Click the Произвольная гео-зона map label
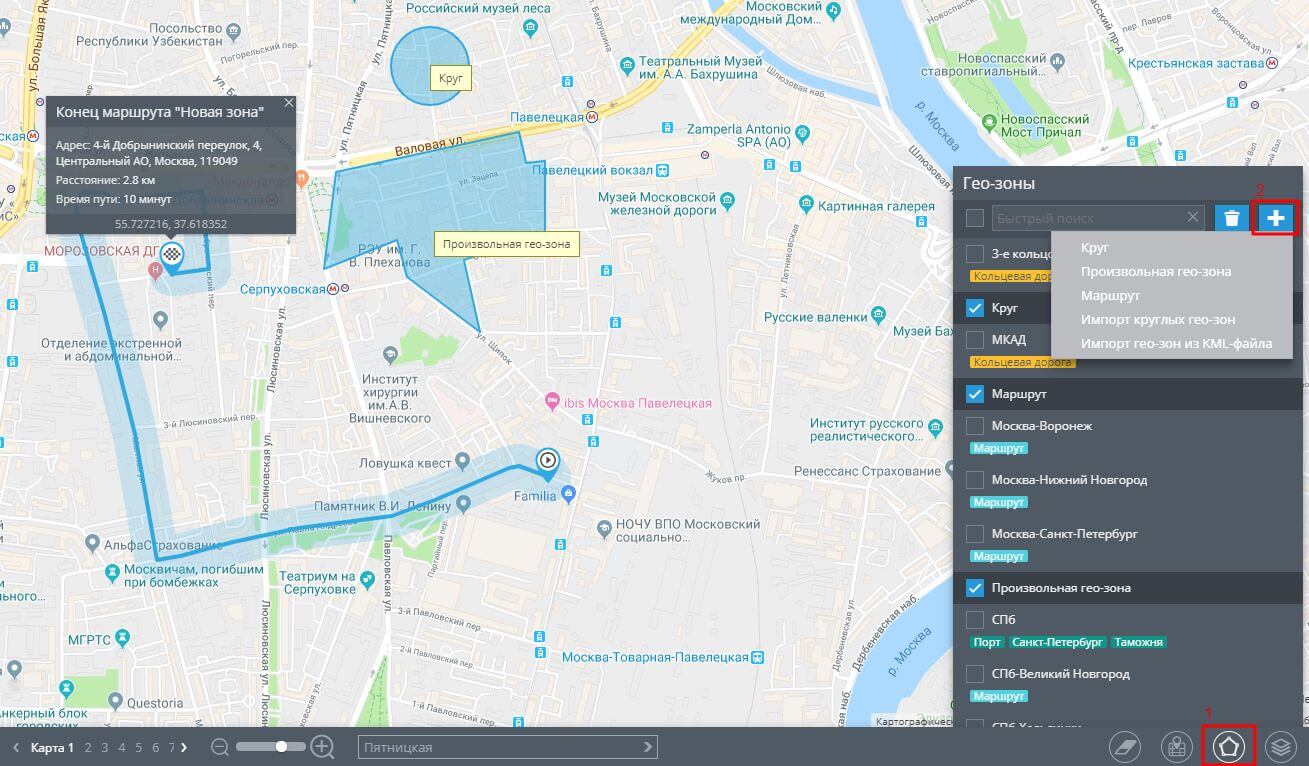 coord(506,244)
